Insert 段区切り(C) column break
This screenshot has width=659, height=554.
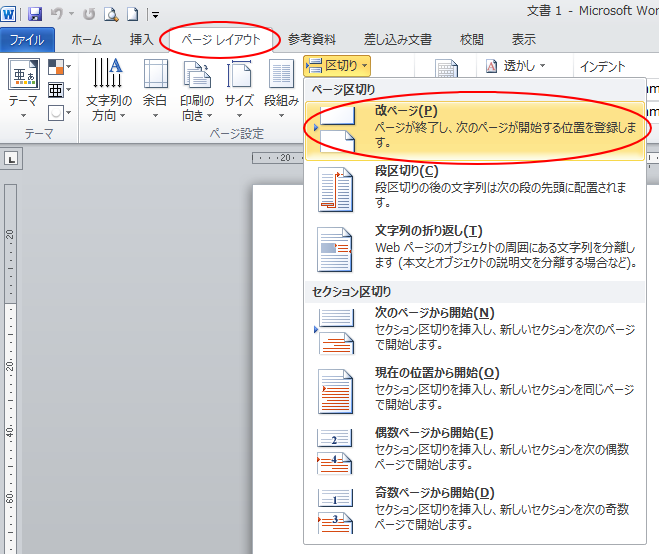click(x=475, y=190)
